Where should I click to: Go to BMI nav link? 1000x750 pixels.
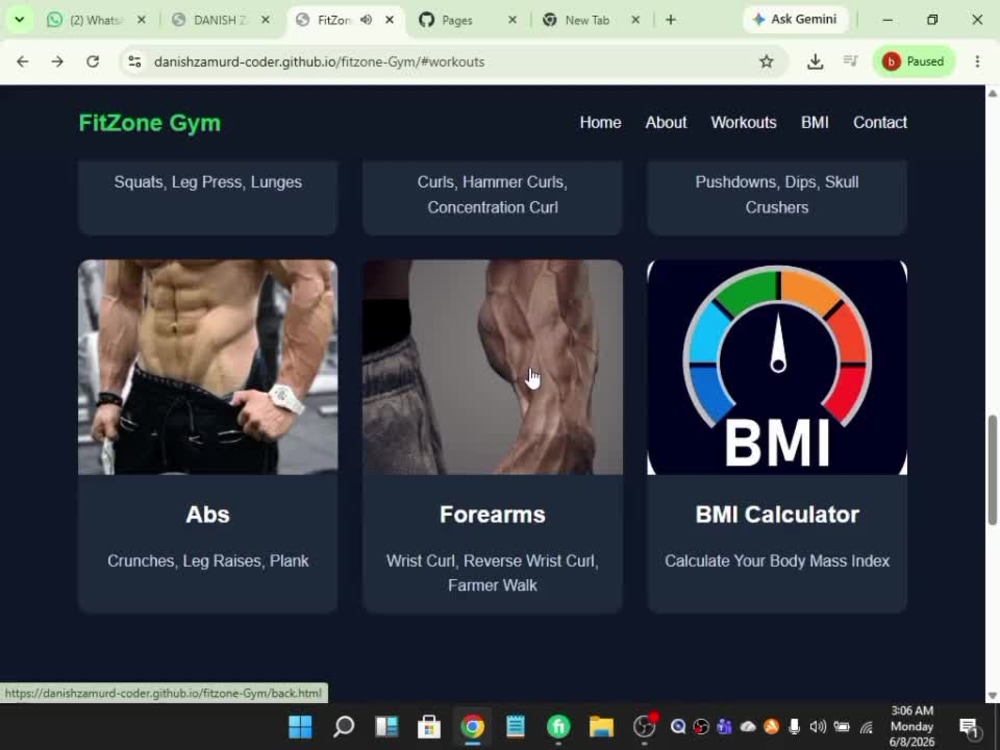tap(814, 122)
